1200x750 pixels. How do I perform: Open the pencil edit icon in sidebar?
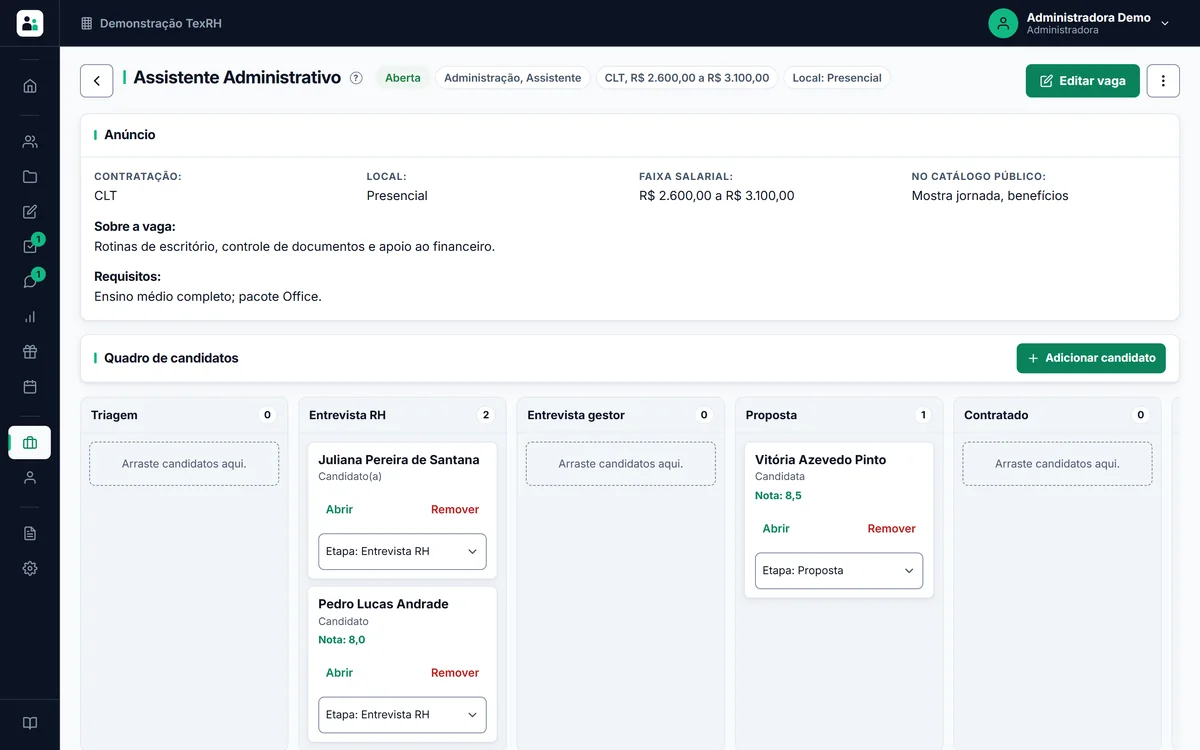(x=30, y=211)
